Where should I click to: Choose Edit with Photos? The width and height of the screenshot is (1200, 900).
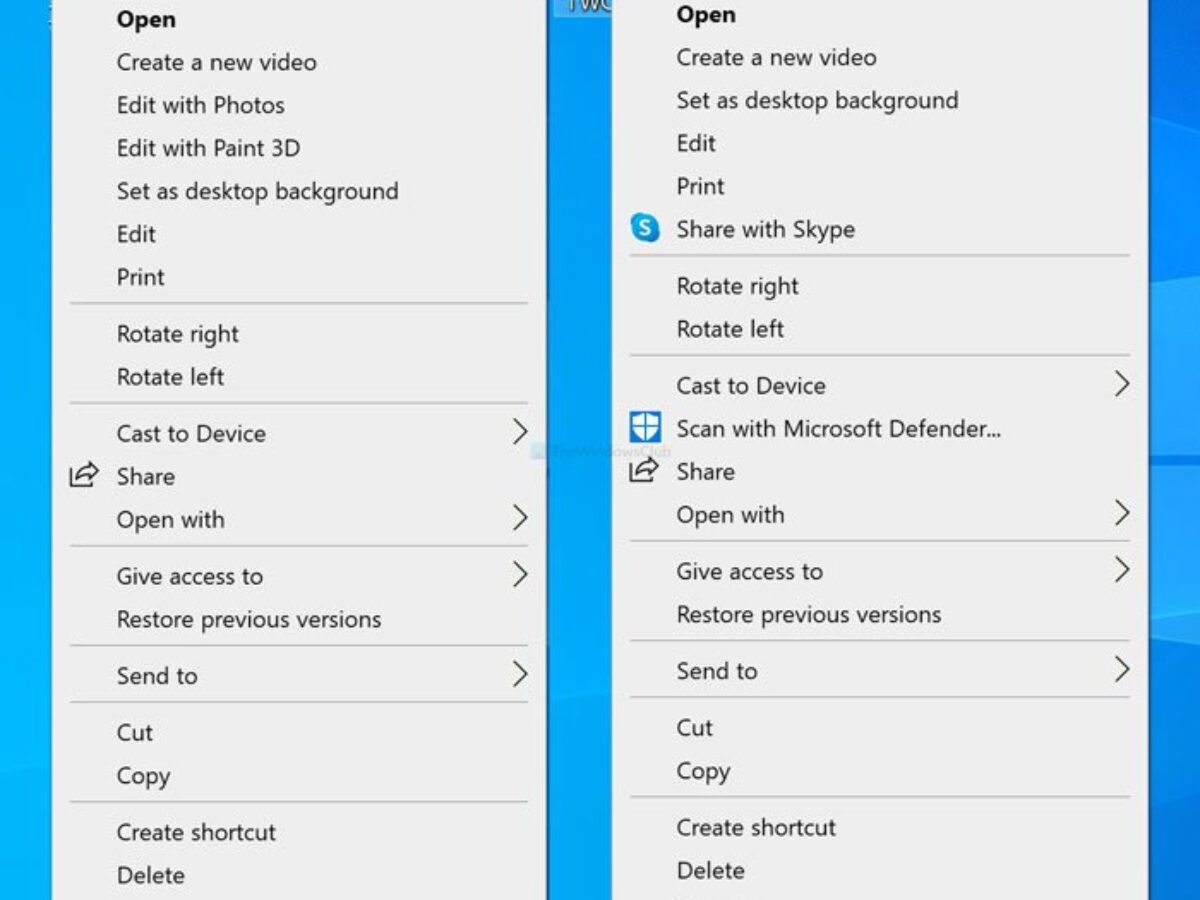coord(200,105)
